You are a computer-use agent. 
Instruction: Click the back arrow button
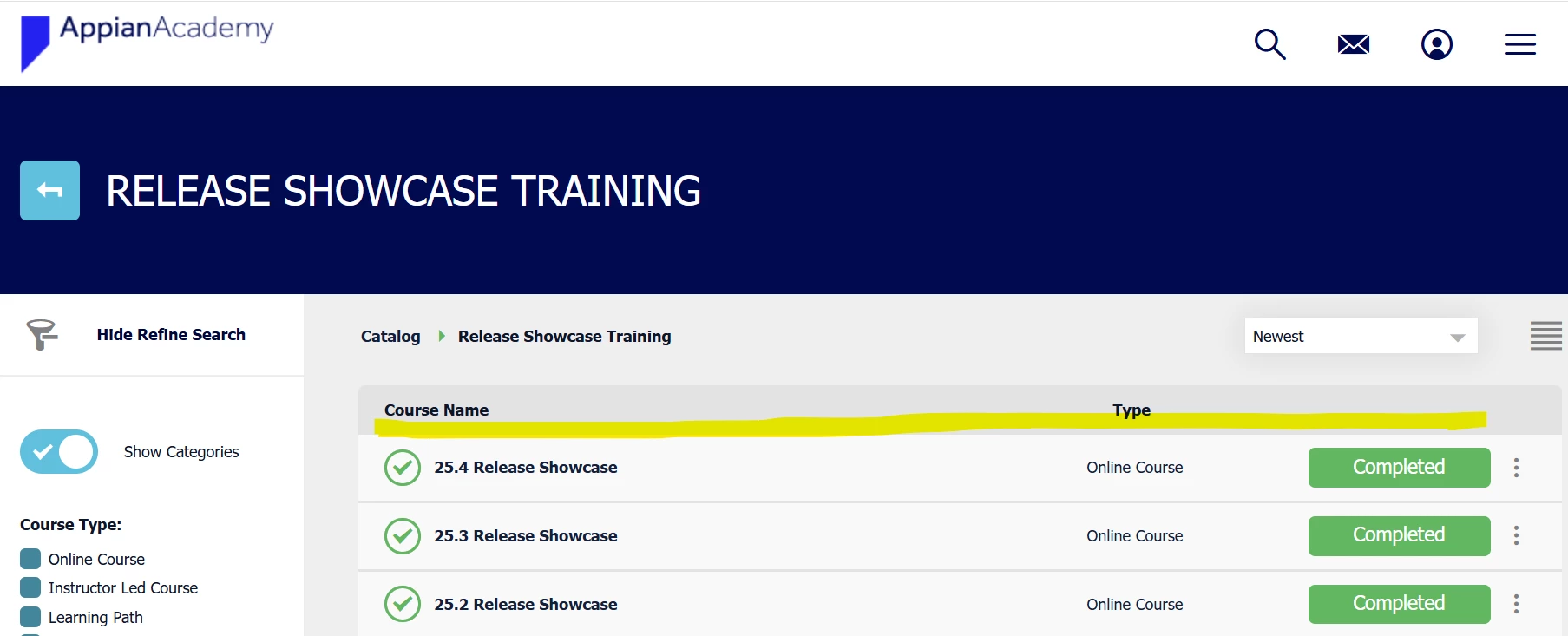pyautogui.click(x=49, y=190)
